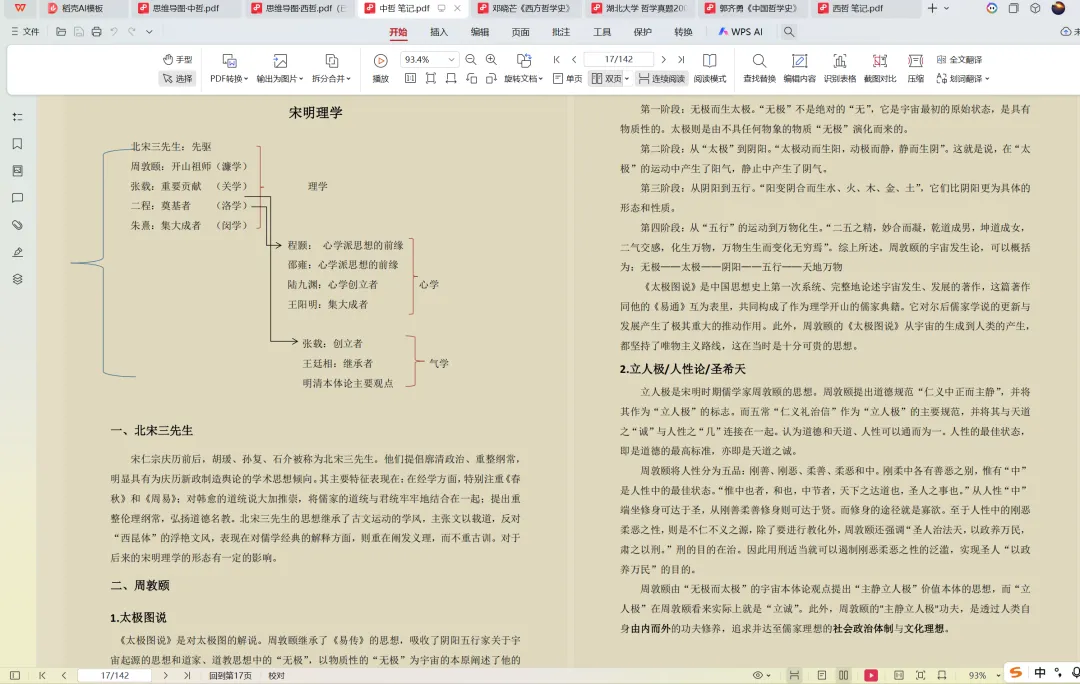This screenshot has width=1080, height=684.
Task: Click the zoom in magnifier icon
Action: [x=491, y=60]
